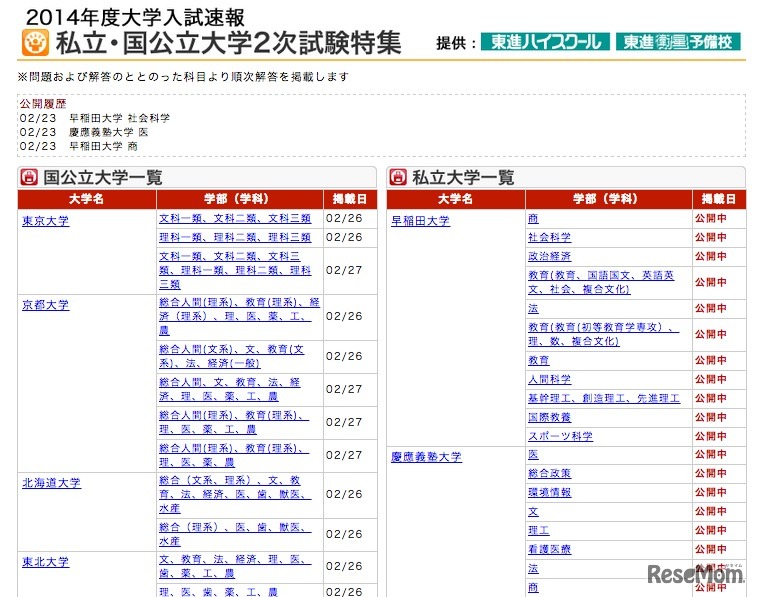Open the 東京大学 link
This screenshot has height=597, width=758.
(45, 221)
